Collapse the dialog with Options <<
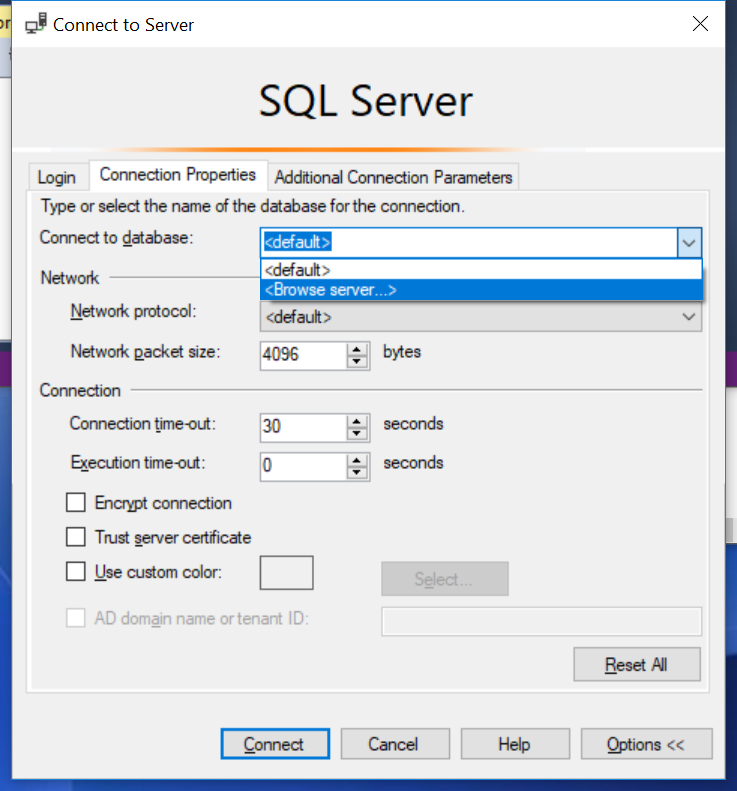Viewport: 737px width, 791px height. click(x=646, y=744)
